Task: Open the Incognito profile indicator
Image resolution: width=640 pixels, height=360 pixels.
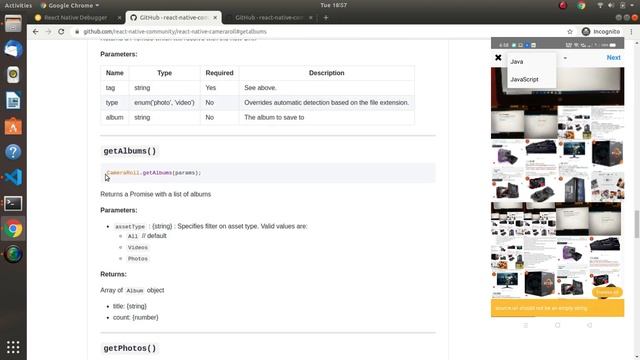Action: (601, 31)
